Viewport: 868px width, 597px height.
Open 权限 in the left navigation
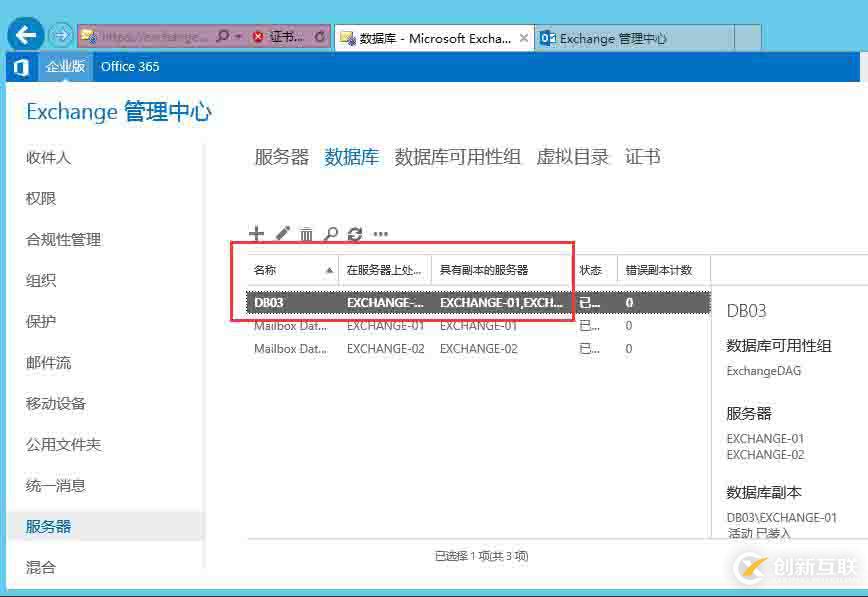[40, 198]
